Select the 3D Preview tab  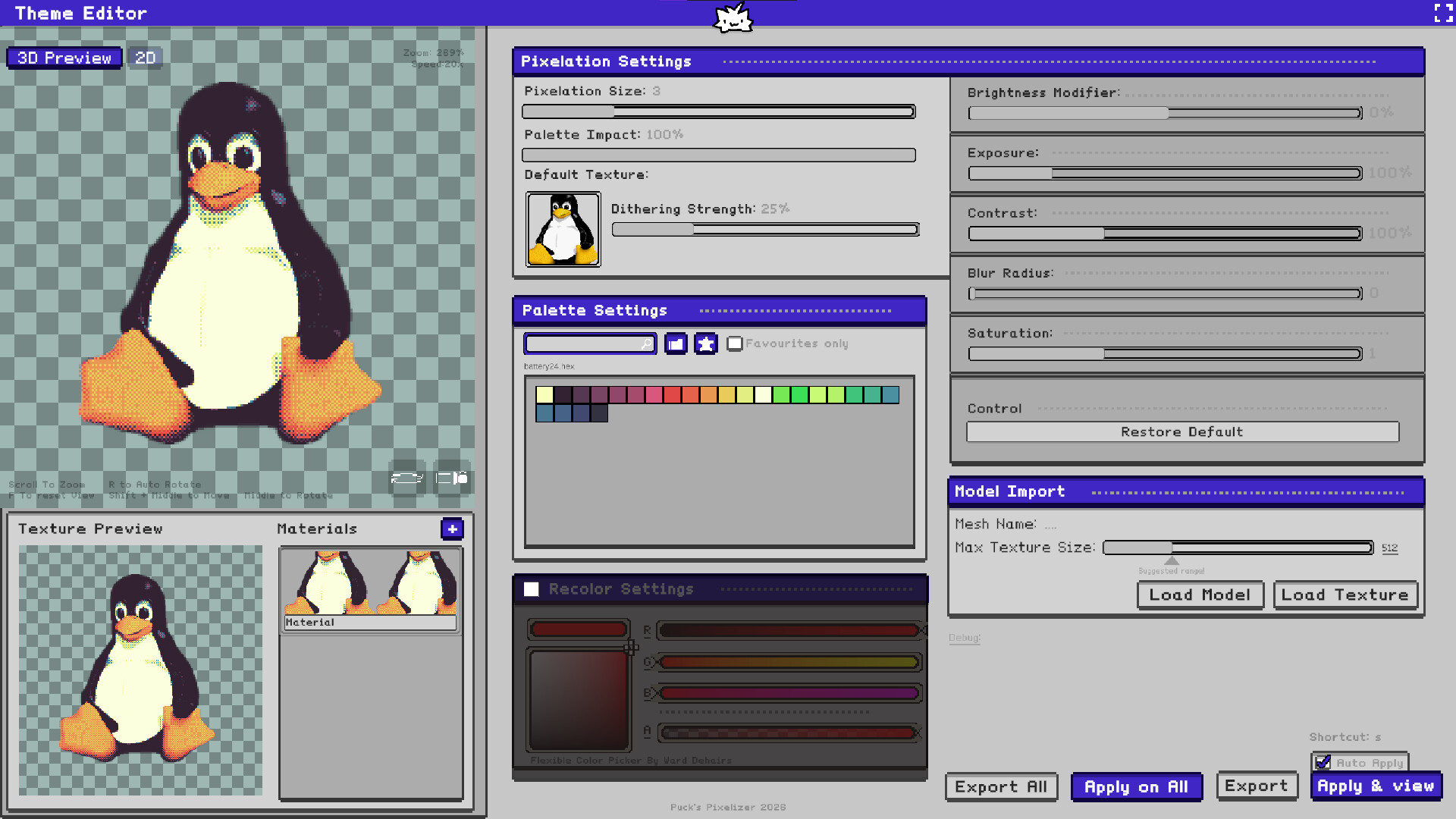(x=64, y=58)
